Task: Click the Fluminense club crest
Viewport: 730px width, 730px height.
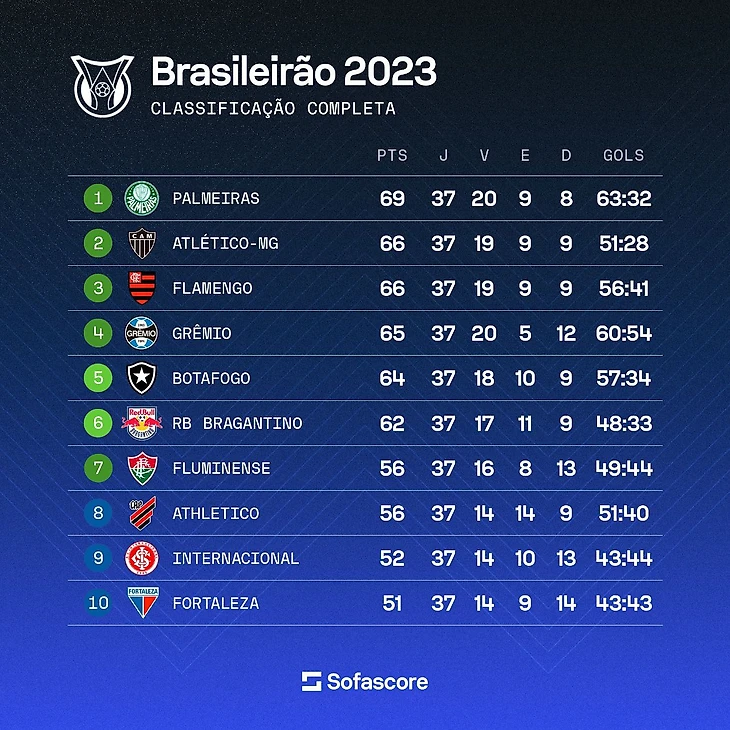Action: point(140,468)
